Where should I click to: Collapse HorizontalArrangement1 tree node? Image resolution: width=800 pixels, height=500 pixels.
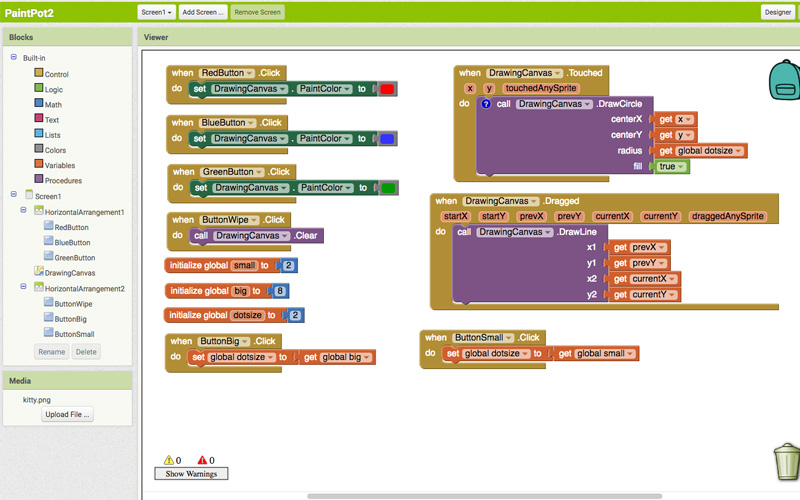point(23,210)
